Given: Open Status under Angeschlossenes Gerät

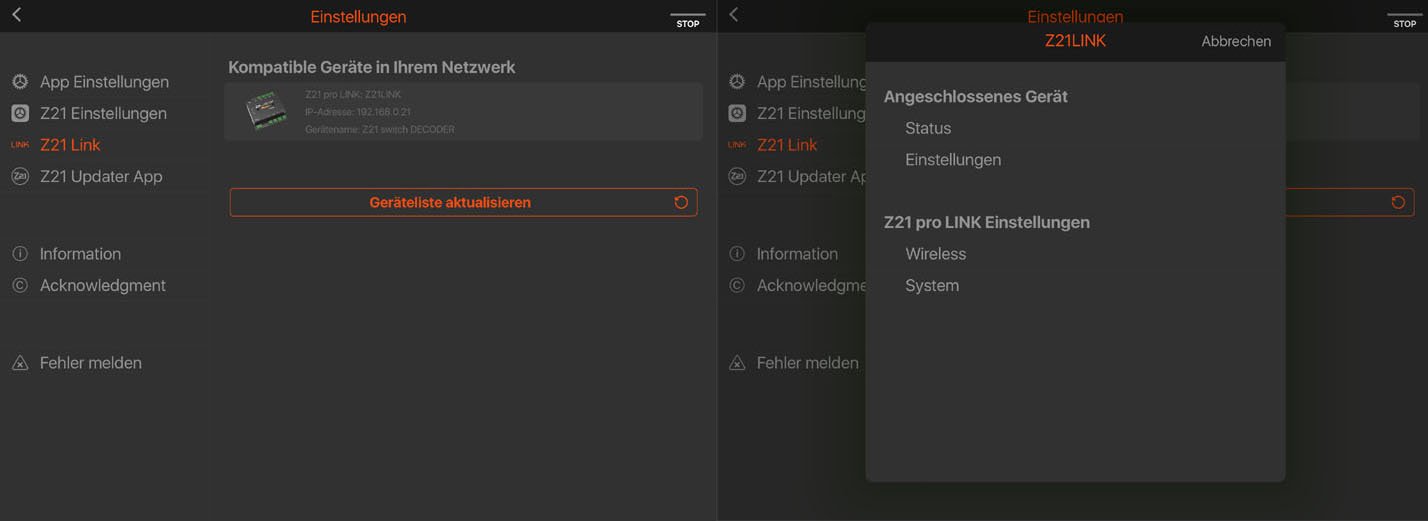Looking at the screenshot, I should [928, 128].
